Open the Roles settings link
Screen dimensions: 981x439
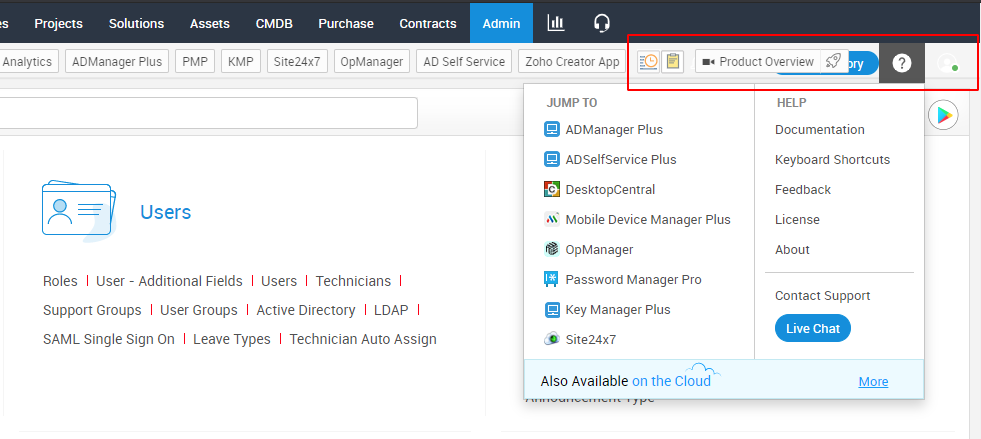[60, 281]
